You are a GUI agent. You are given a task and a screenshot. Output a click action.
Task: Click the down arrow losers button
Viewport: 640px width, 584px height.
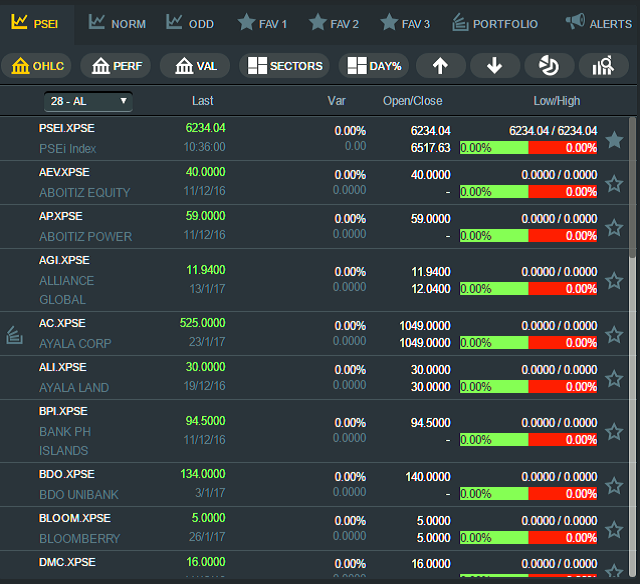tap(494, 66)
